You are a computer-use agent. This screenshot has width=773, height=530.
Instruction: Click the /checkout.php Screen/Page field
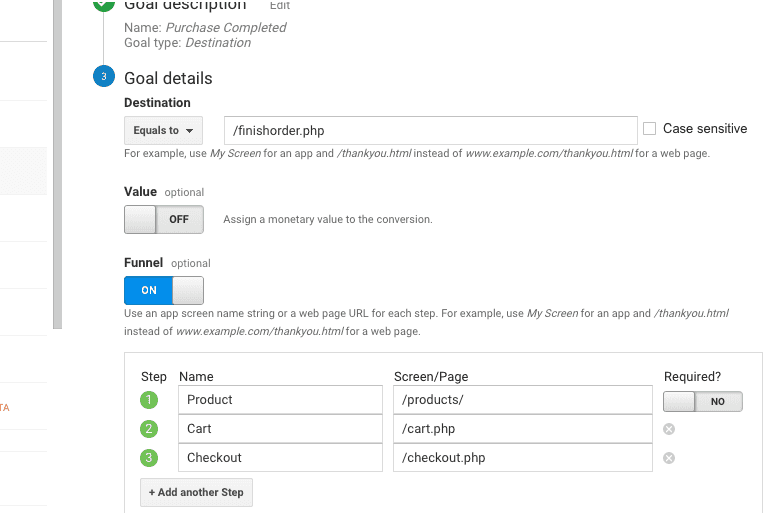click(523, 458)
